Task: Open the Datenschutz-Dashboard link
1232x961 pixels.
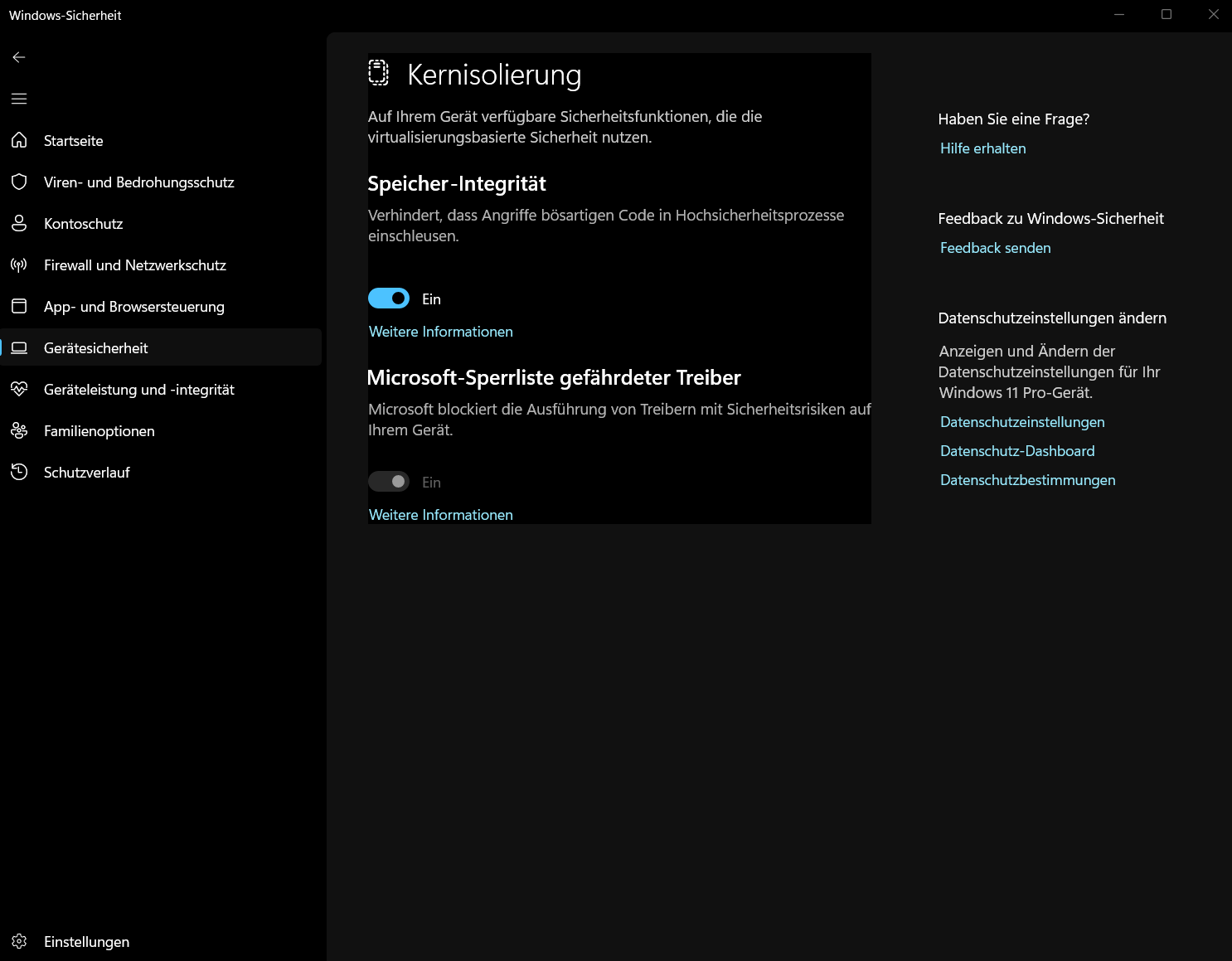Action: coord(1017,451)
